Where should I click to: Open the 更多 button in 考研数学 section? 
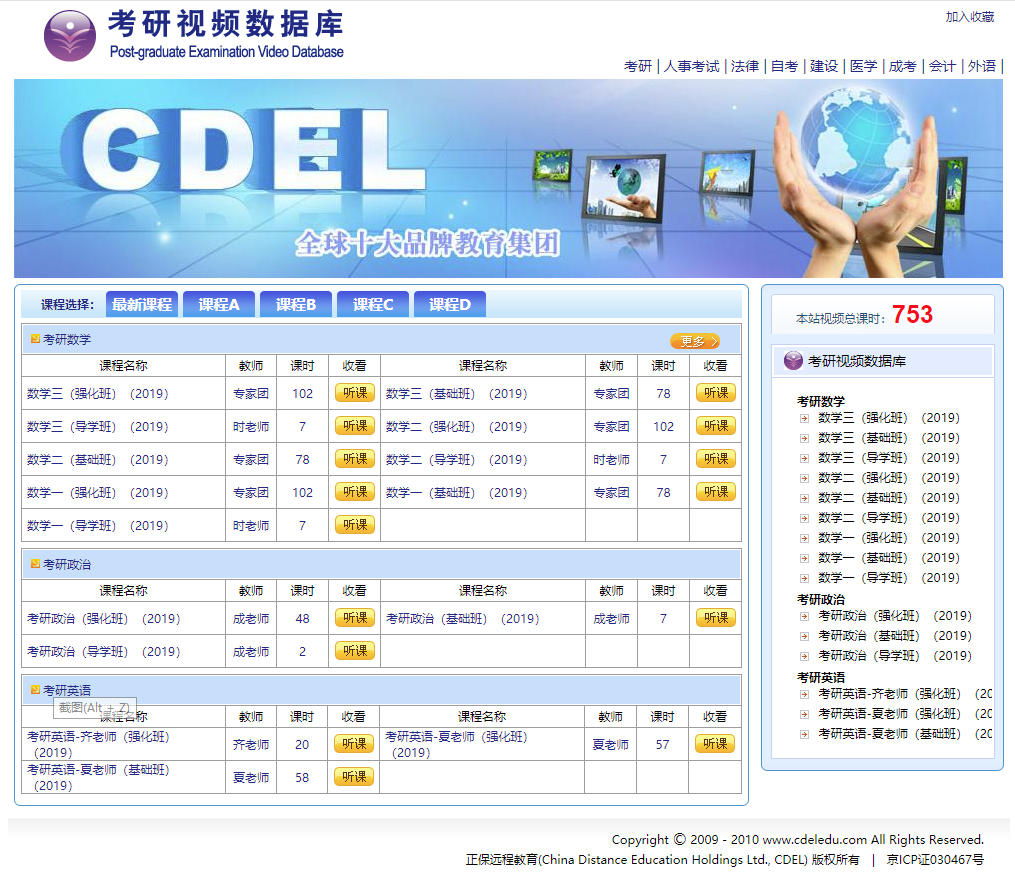(694, 341)
